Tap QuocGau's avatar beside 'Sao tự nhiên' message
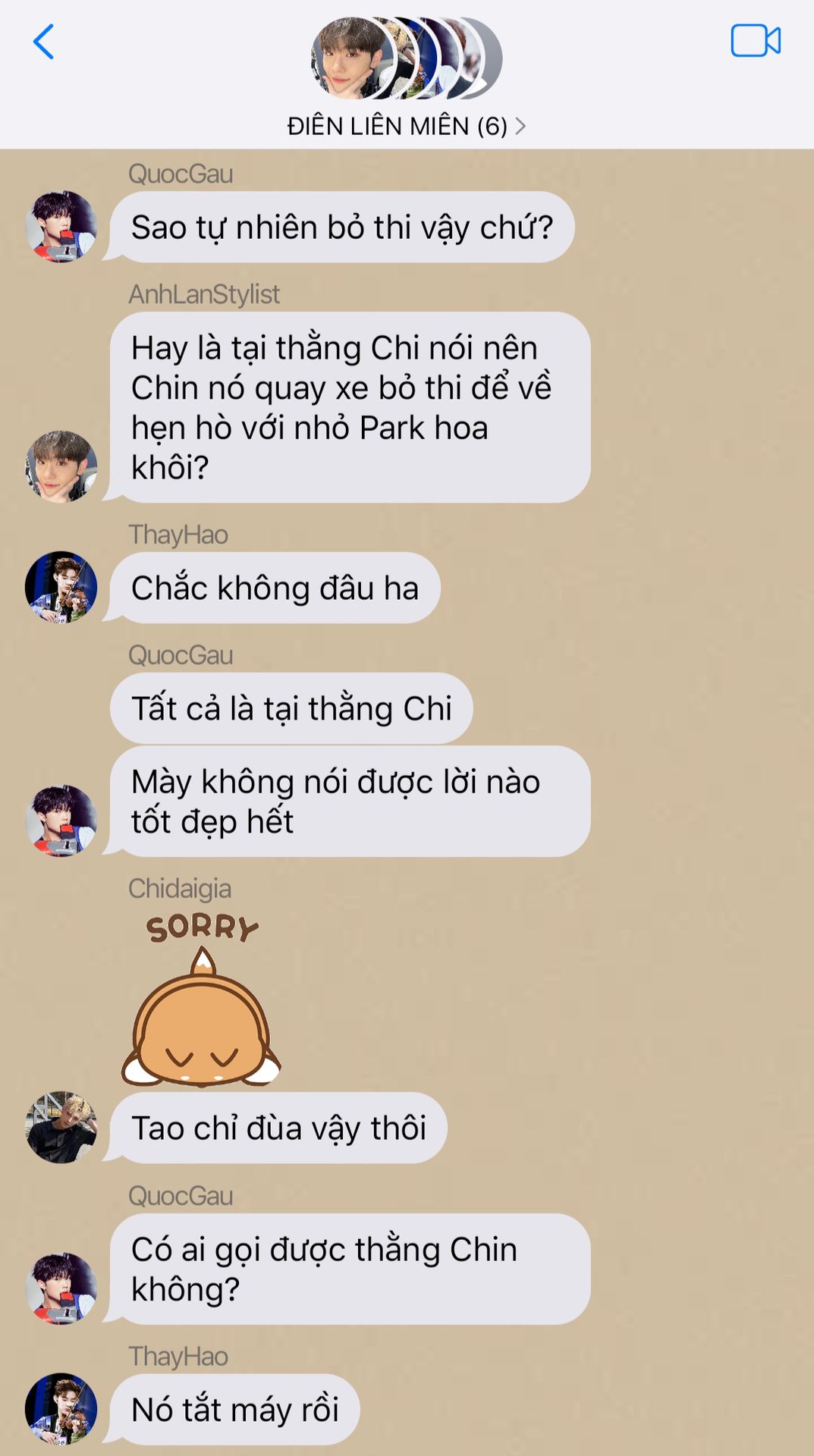Screen dimensions: 814x1456 click(x=61, y=227)
